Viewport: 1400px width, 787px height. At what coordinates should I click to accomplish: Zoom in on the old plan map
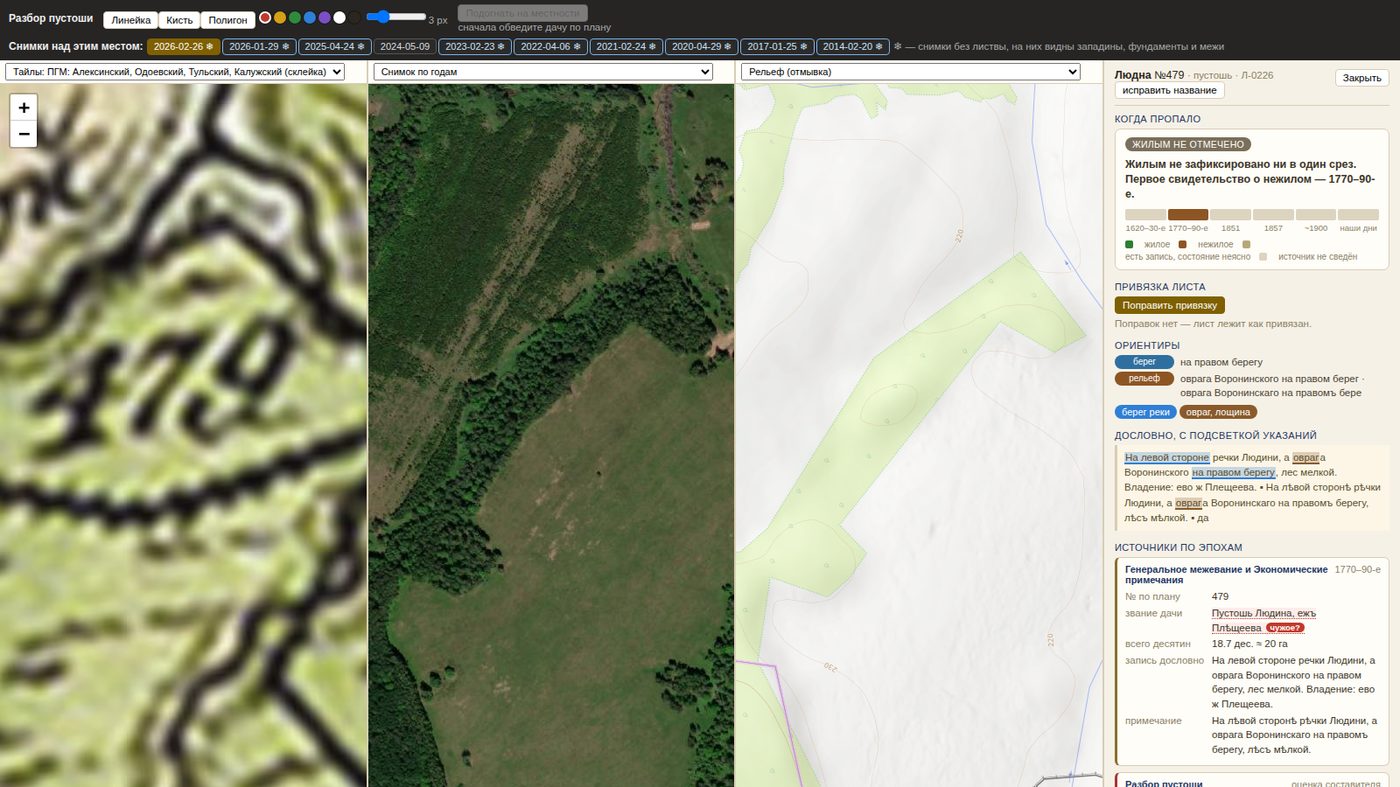coord(24,107)
